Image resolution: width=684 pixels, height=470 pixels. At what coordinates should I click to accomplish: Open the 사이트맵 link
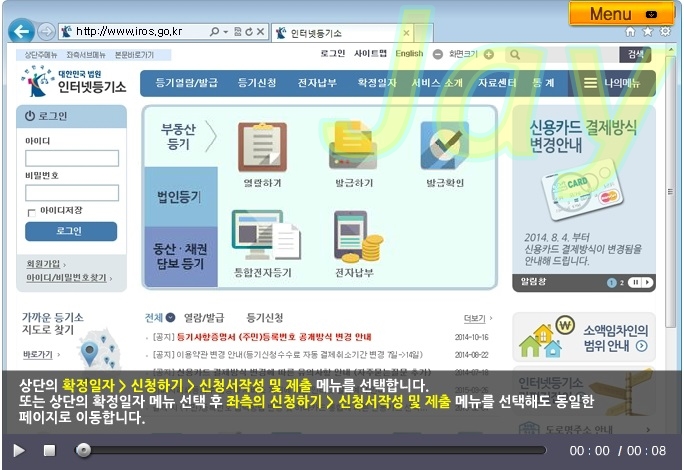[x=370, y=54]
